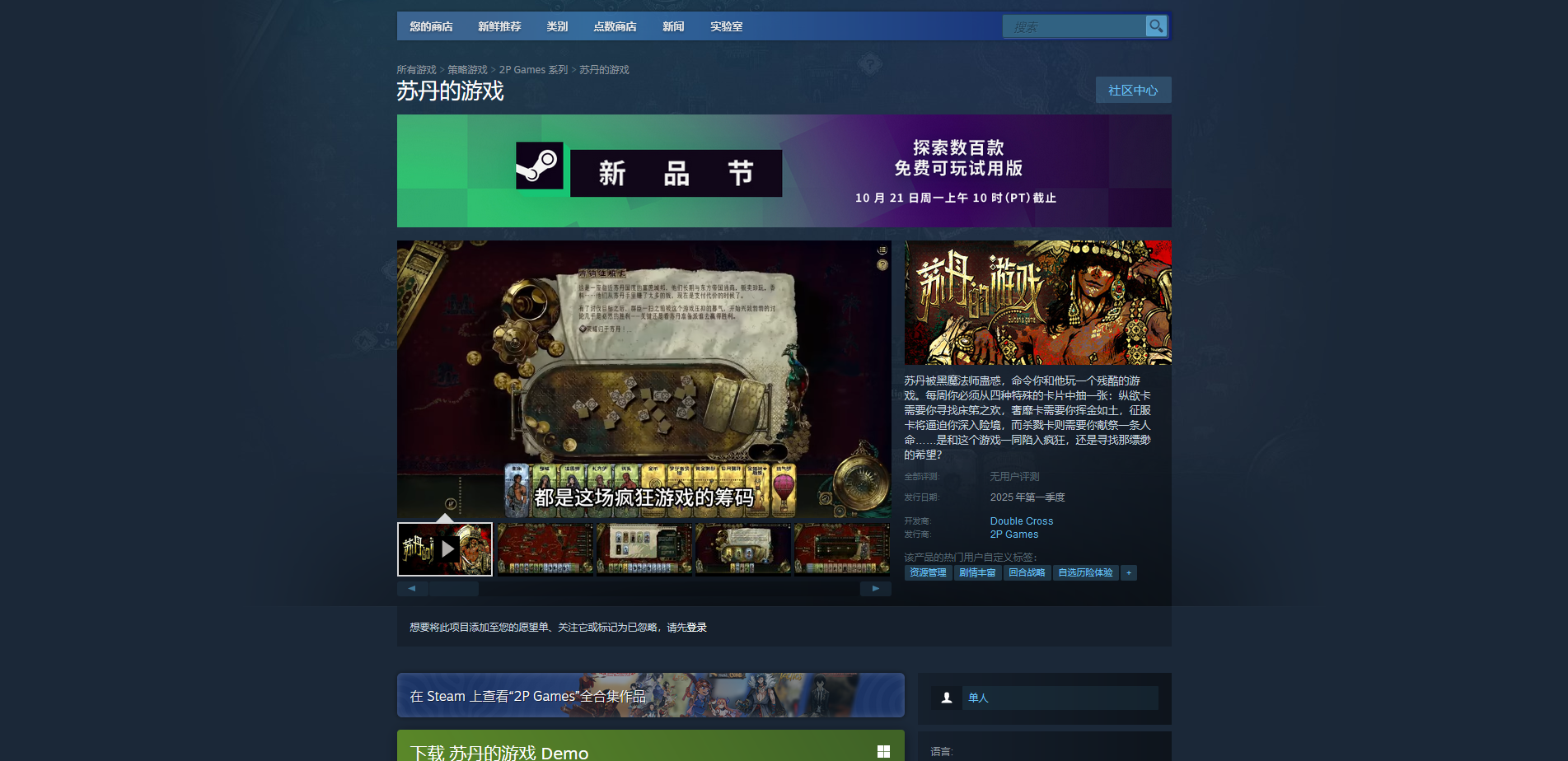
Task: Open developer Double Cross link
Action: click(1021, 521)
